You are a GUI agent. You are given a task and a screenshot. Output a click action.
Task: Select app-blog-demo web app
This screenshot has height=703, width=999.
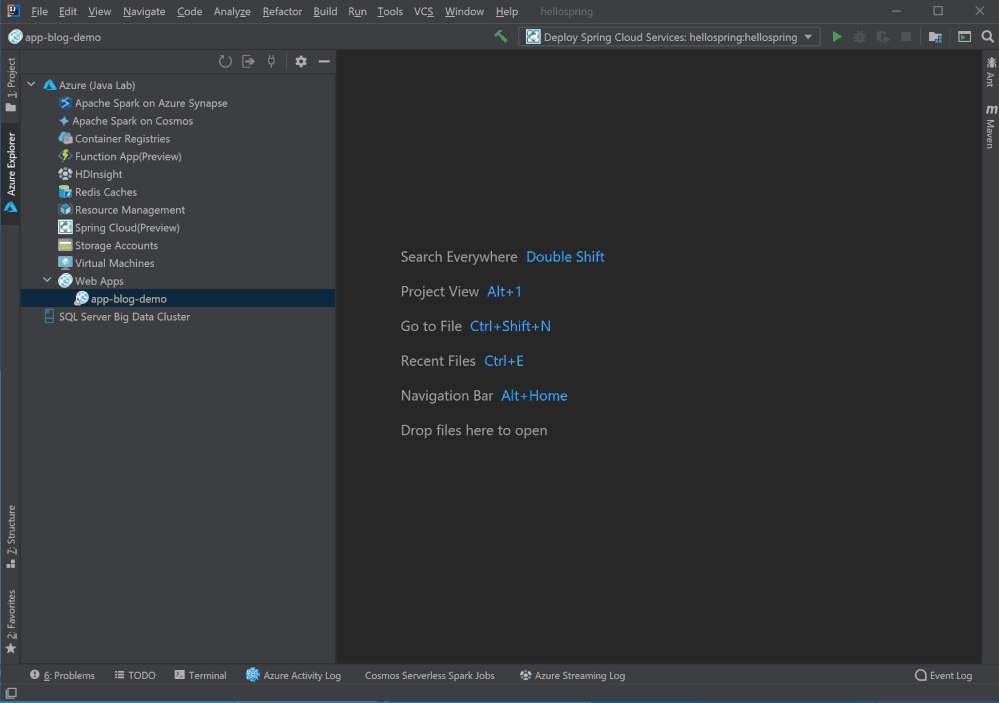coord(178,299)
